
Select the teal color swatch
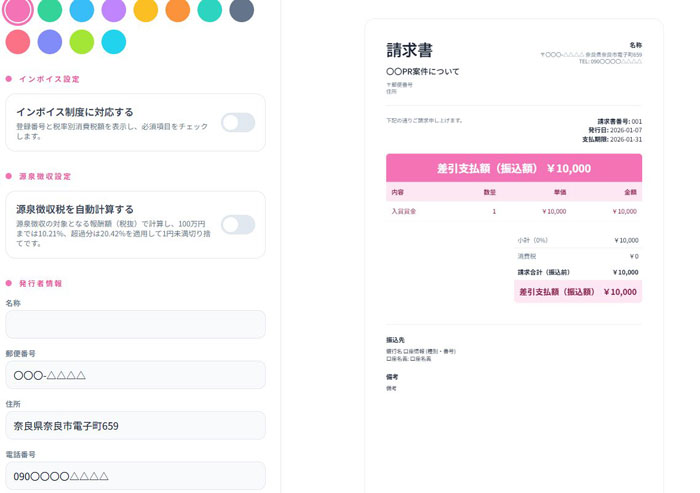tap(210, 10)
